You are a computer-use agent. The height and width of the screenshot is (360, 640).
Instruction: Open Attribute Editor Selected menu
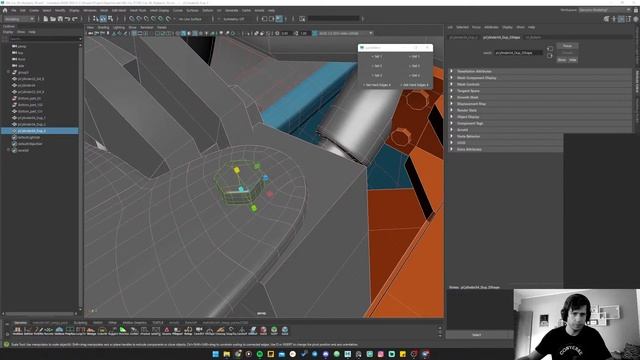[462, 27]
